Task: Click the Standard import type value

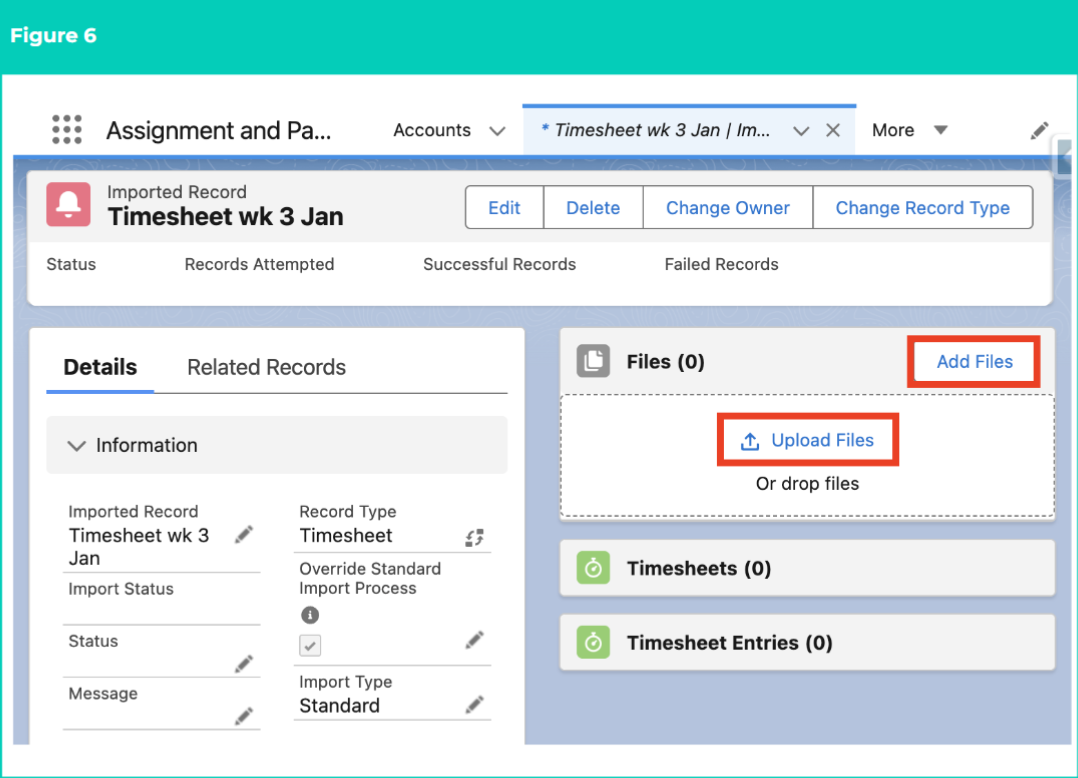Action: (340, 706)
